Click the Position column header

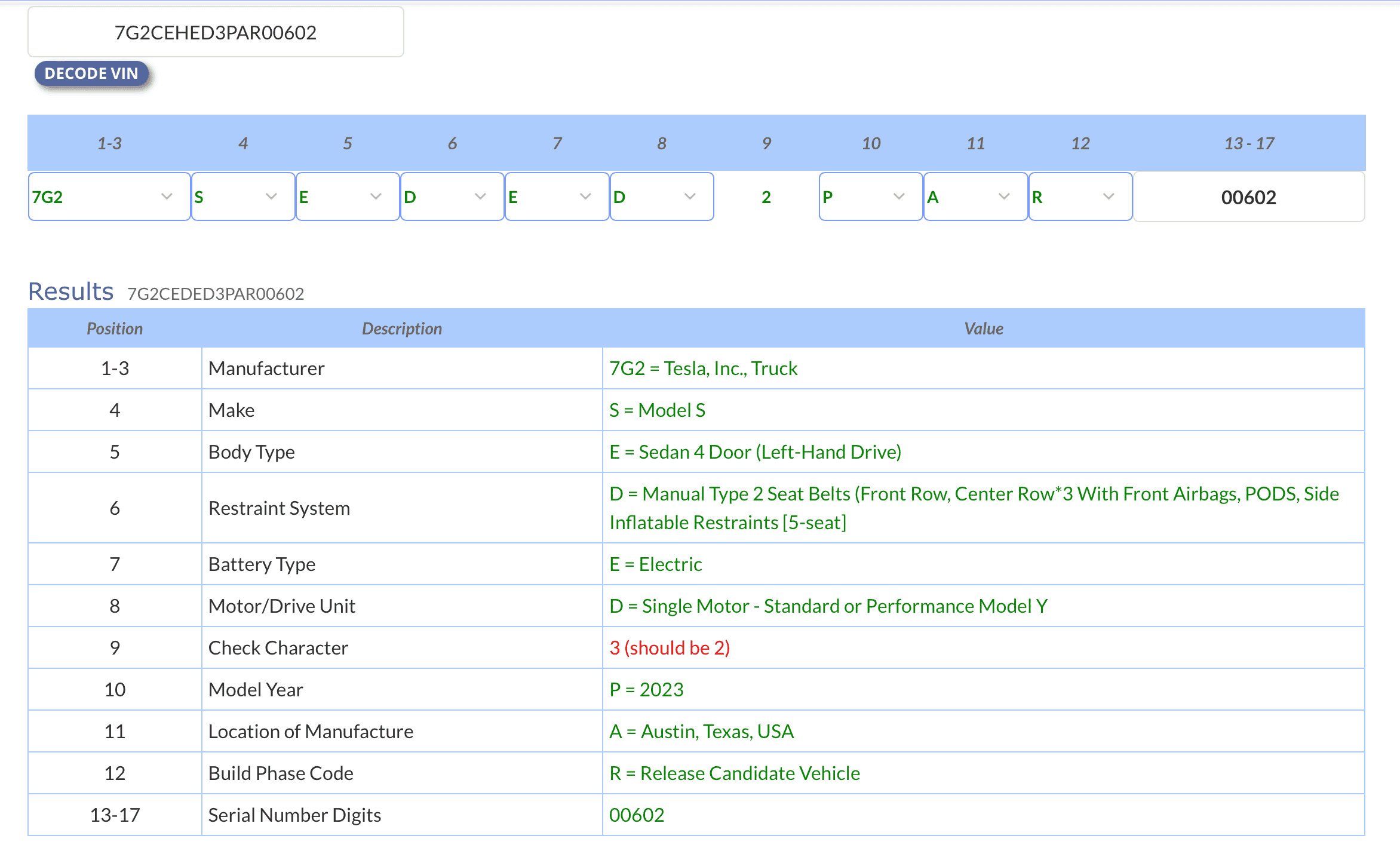[115, 328]
